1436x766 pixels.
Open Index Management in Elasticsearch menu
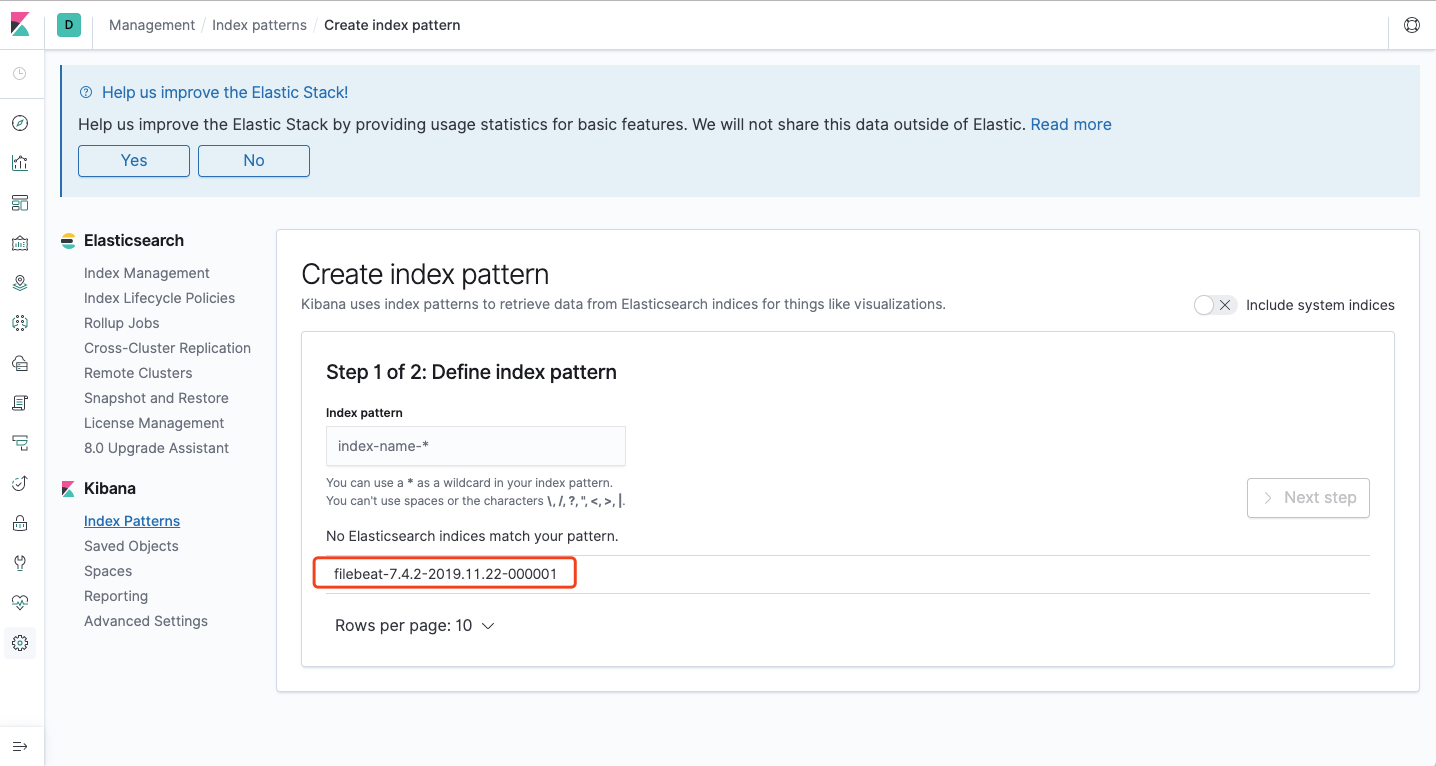147,273
